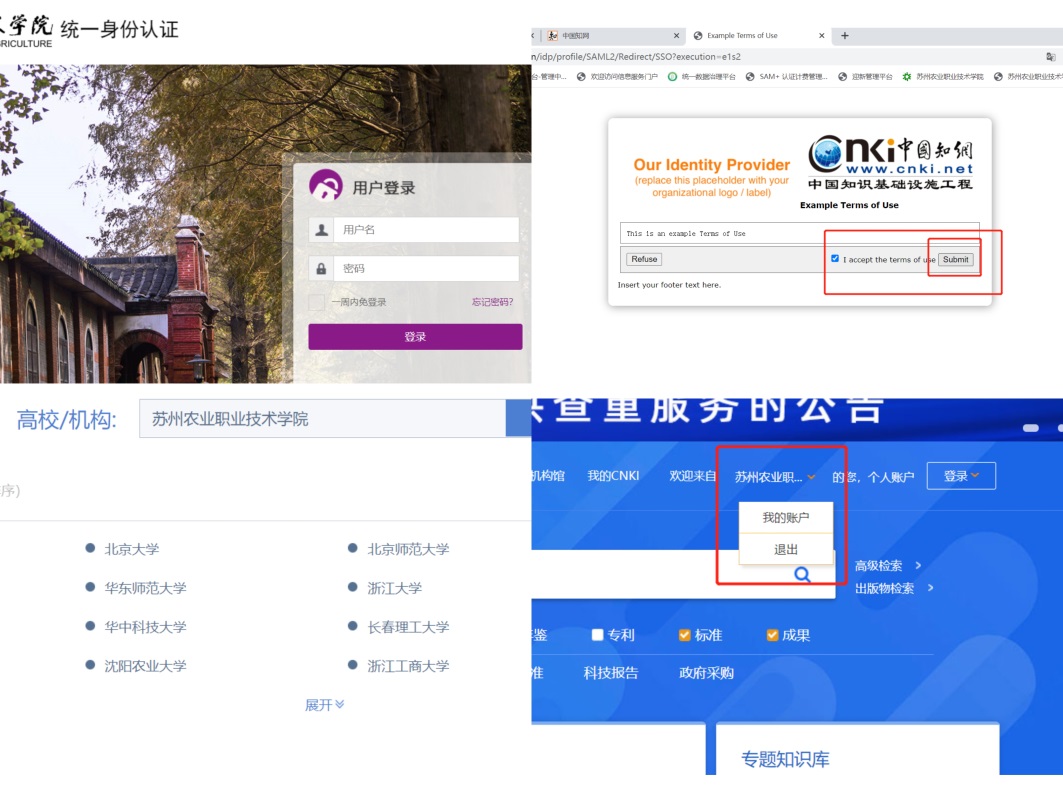
Task: Expand the institution list with 展开
Action: [324, 705]
